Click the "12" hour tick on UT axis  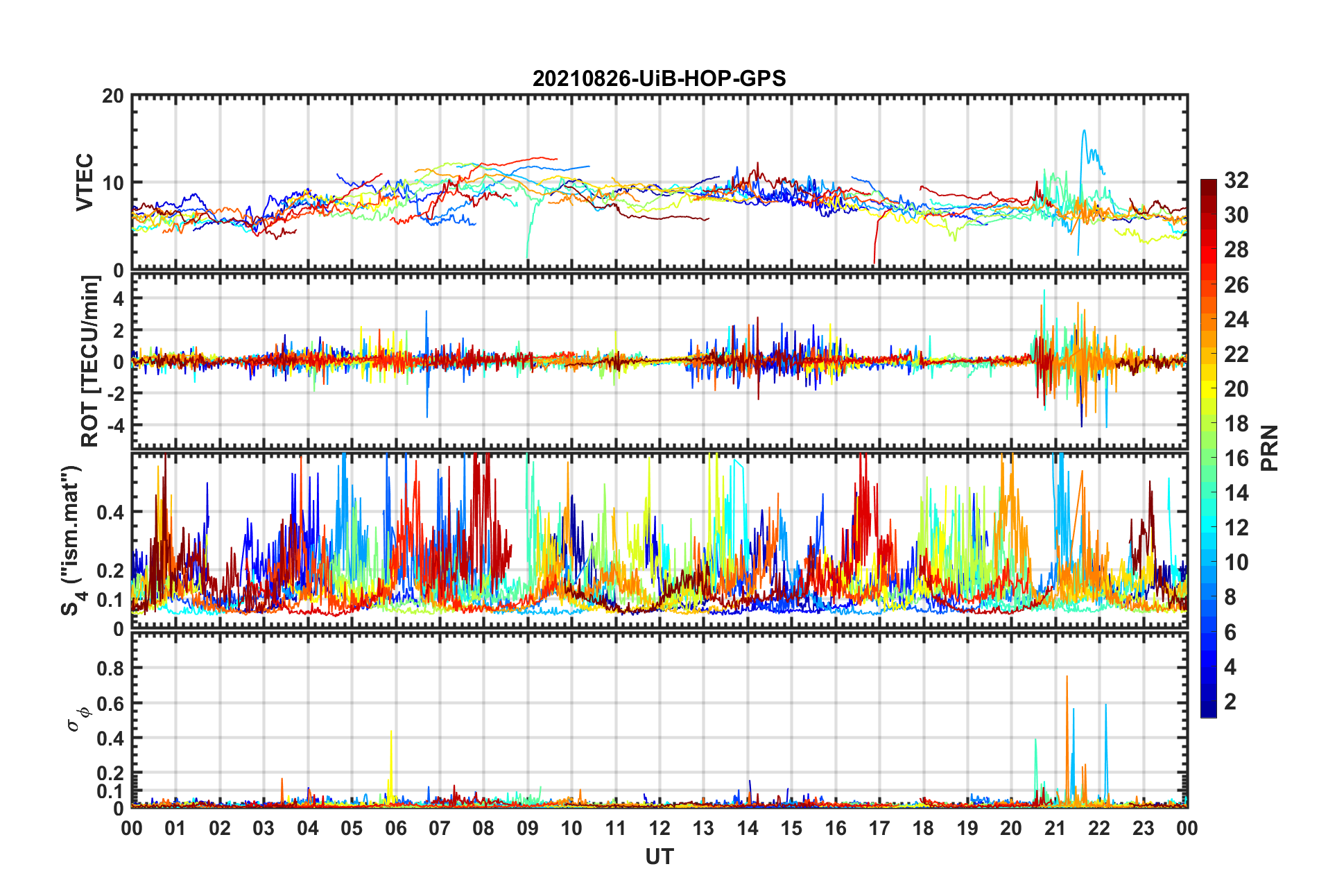659,828
